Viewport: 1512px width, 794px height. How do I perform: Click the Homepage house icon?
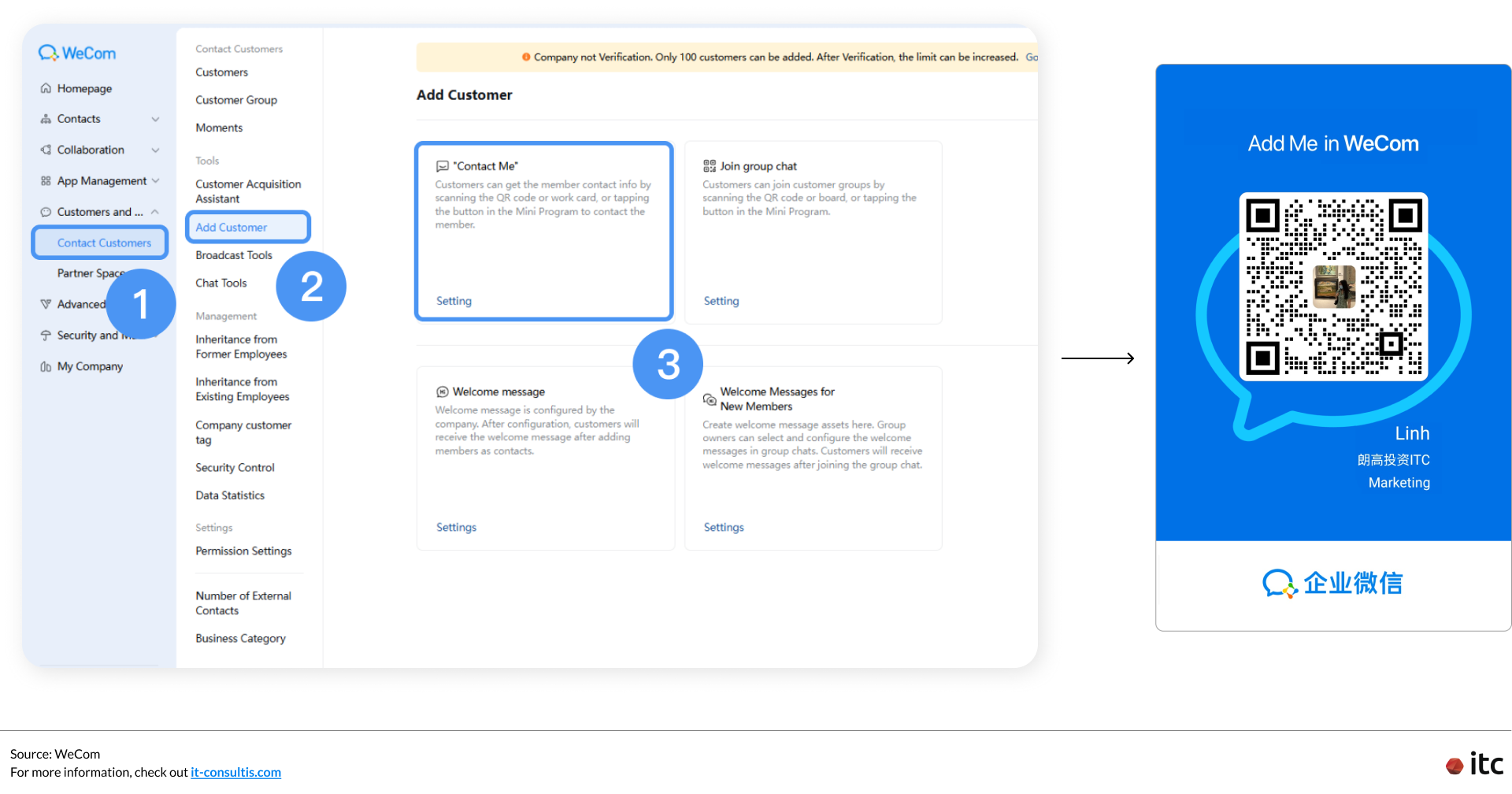[x=46, y=88]
